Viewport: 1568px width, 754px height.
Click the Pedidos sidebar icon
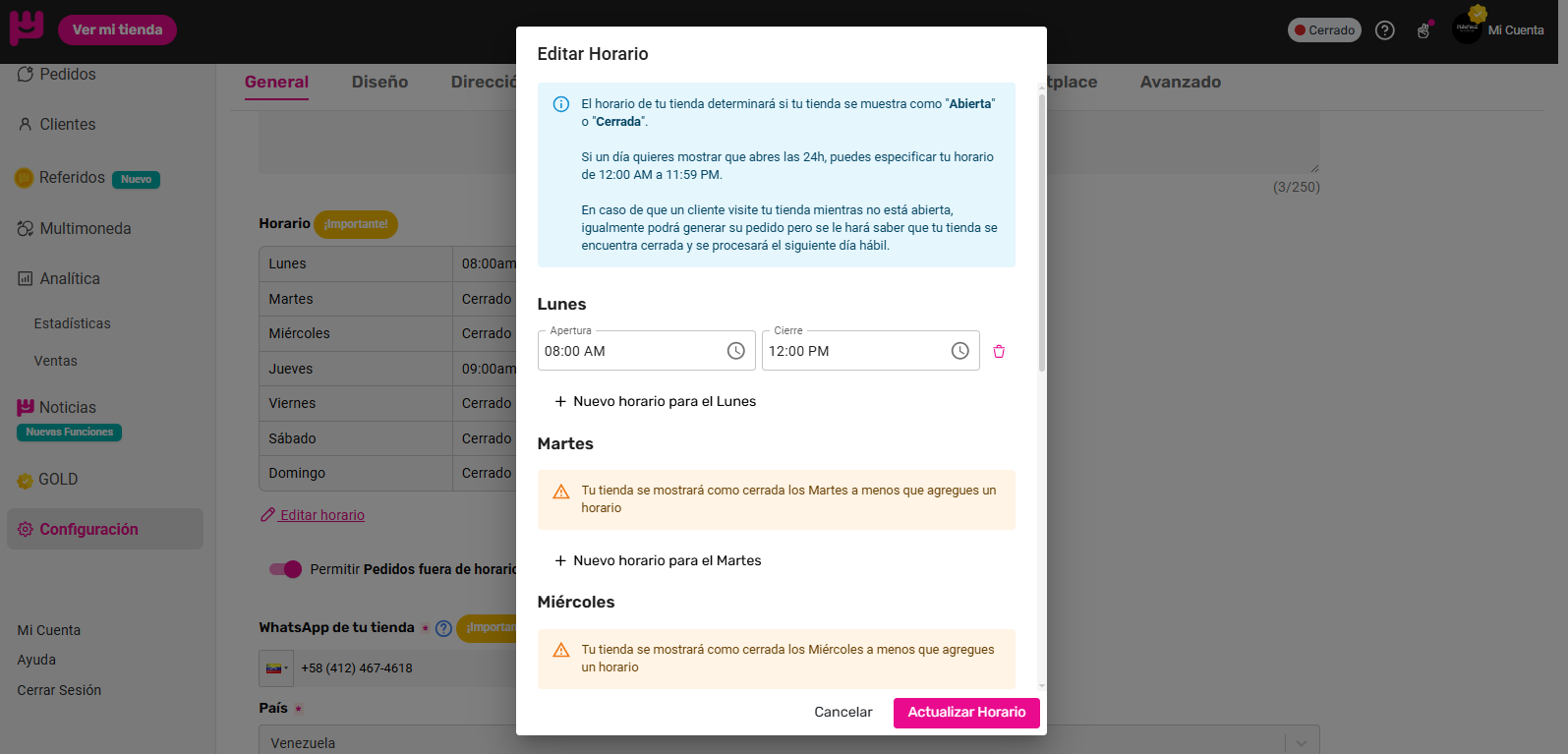[x=26, y=74]
